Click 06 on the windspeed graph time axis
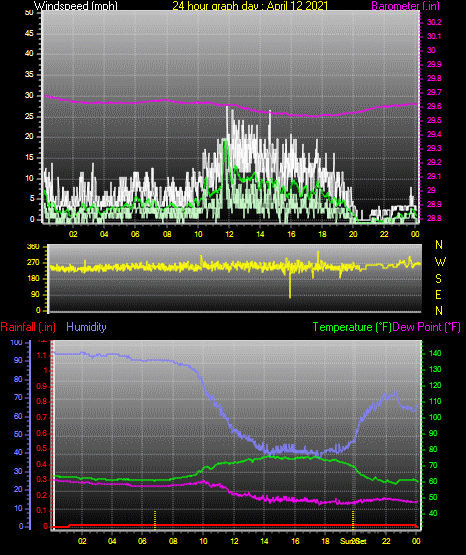 click(x=135, y=234)
